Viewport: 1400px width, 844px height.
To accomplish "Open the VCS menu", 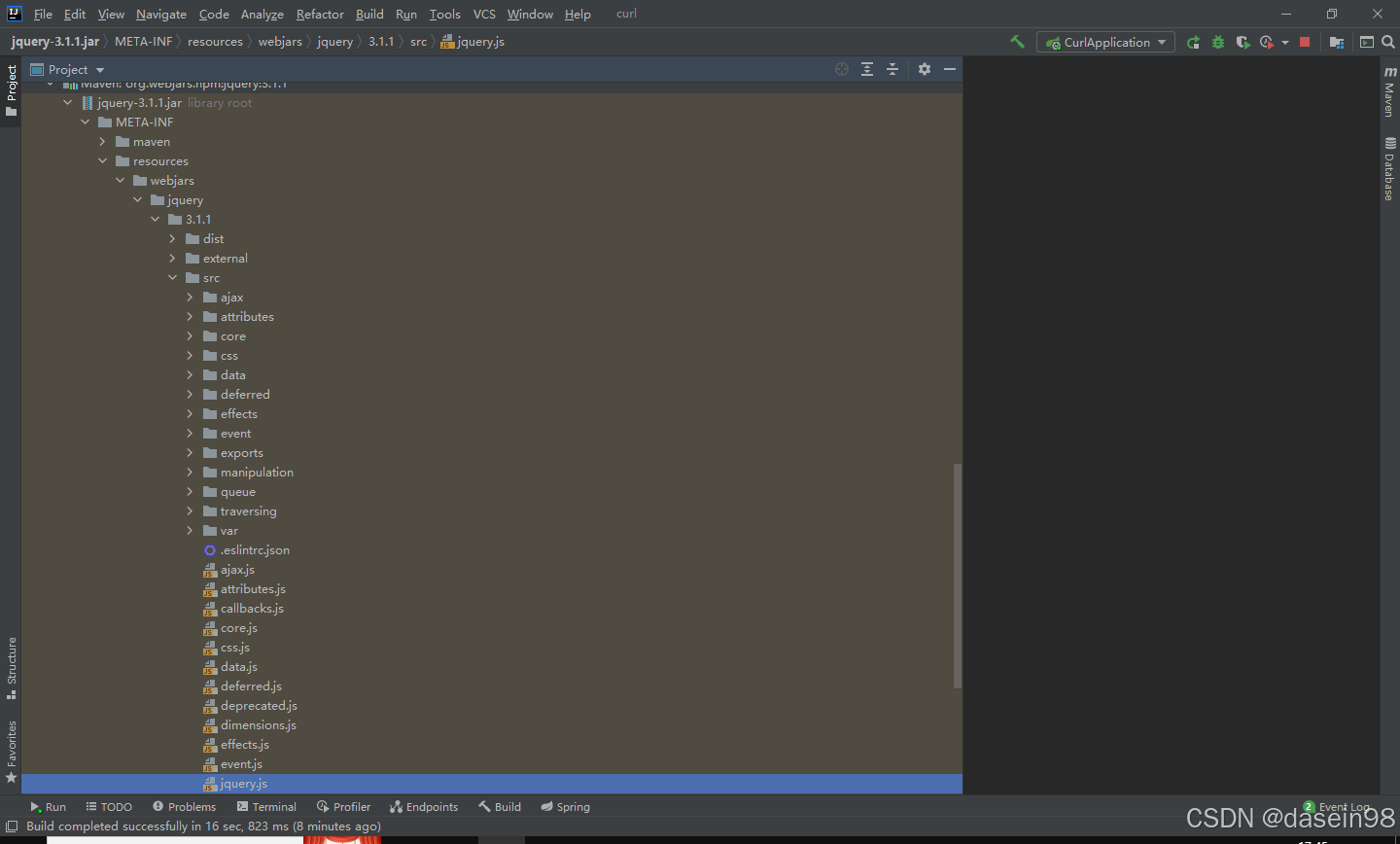I will (484, 14).
